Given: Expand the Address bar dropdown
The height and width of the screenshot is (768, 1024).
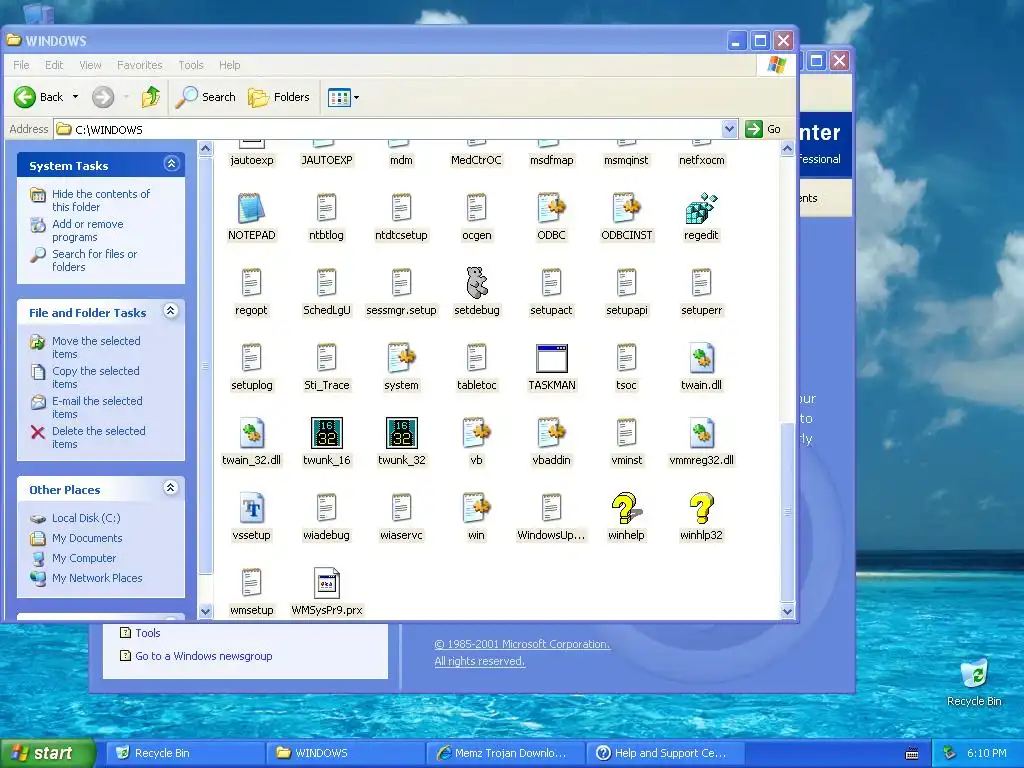Looking at the screenshot, I should 729,129.
